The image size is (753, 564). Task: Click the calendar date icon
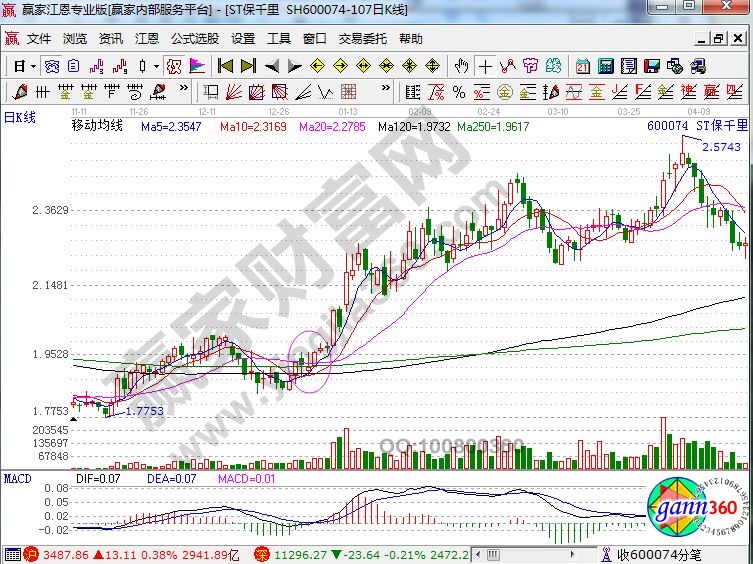[583, 66]
